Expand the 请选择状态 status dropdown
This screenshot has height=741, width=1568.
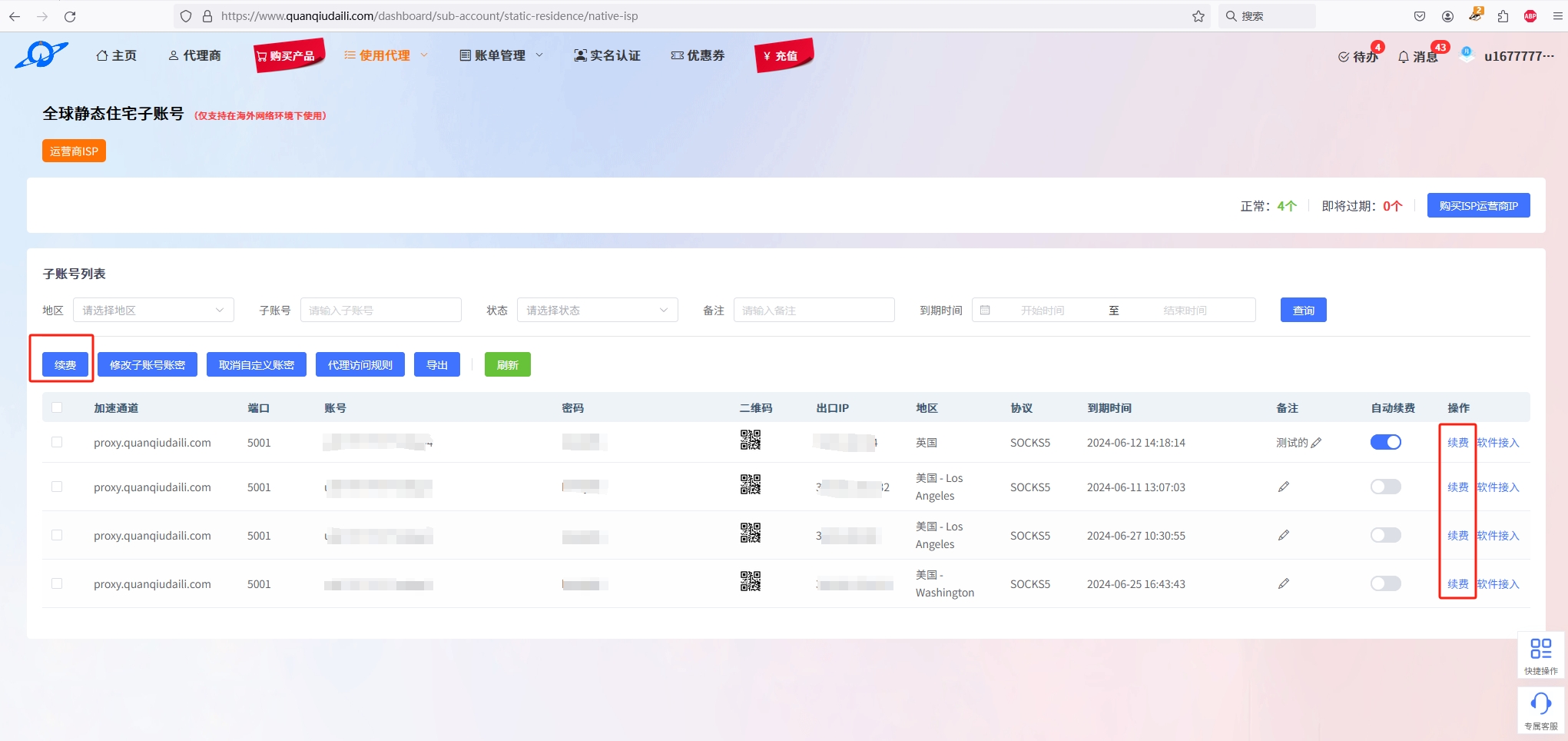click(x=597, y=310)
